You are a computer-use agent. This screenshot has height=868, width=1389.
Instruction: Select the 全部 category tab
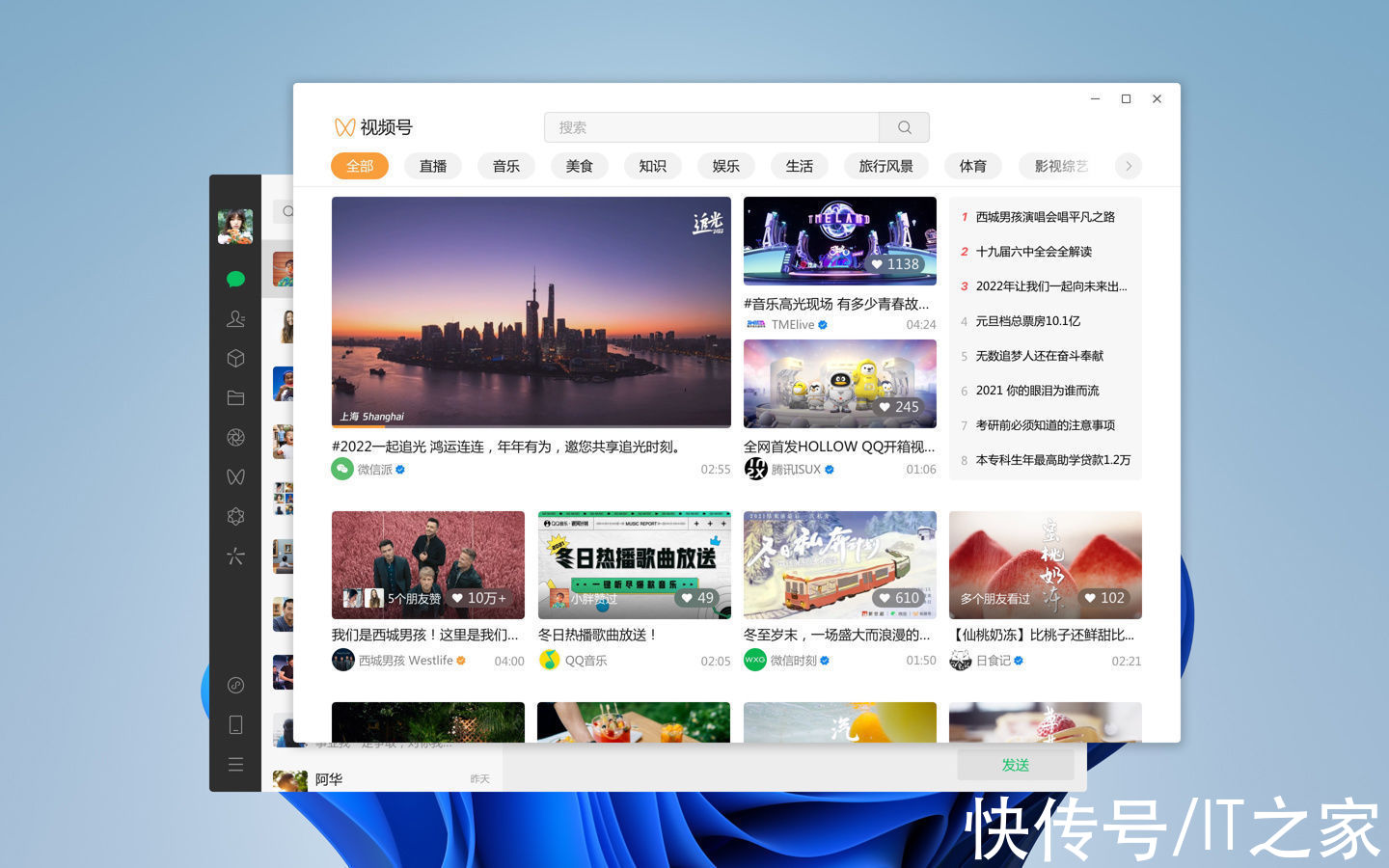(360, 166)
